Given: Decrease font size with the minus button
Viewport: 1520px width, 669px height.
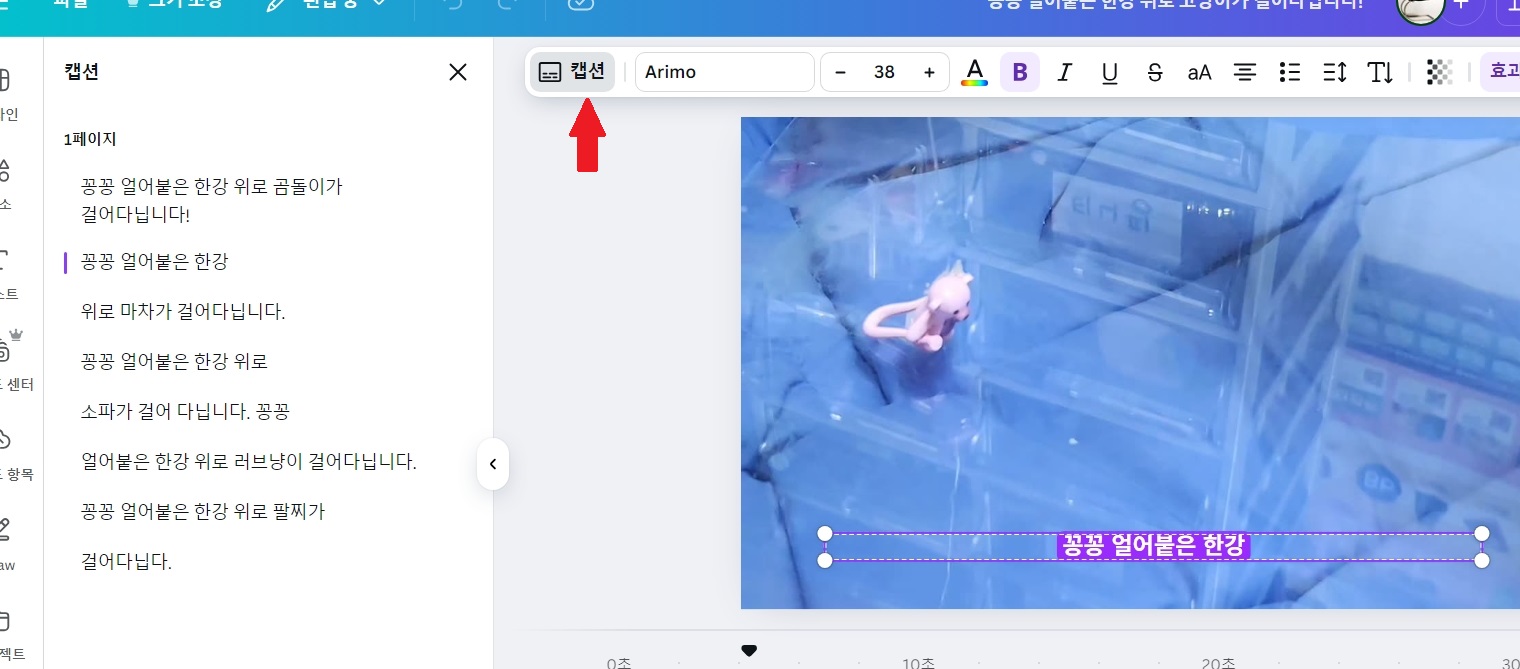Looking at the screenshot, I should 840,72.
